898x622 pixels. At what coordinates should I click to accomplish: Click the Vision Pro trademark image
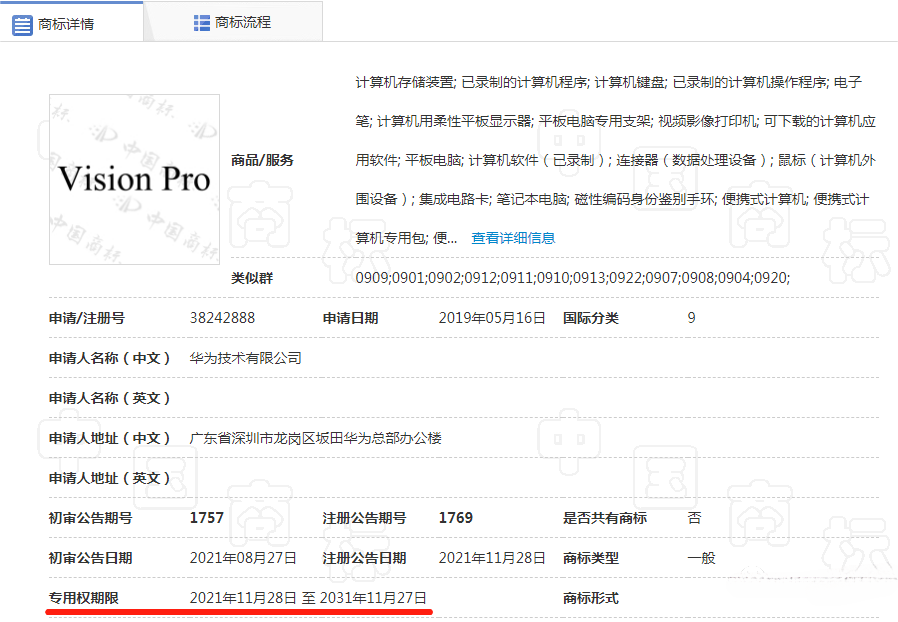pos(135,179)
